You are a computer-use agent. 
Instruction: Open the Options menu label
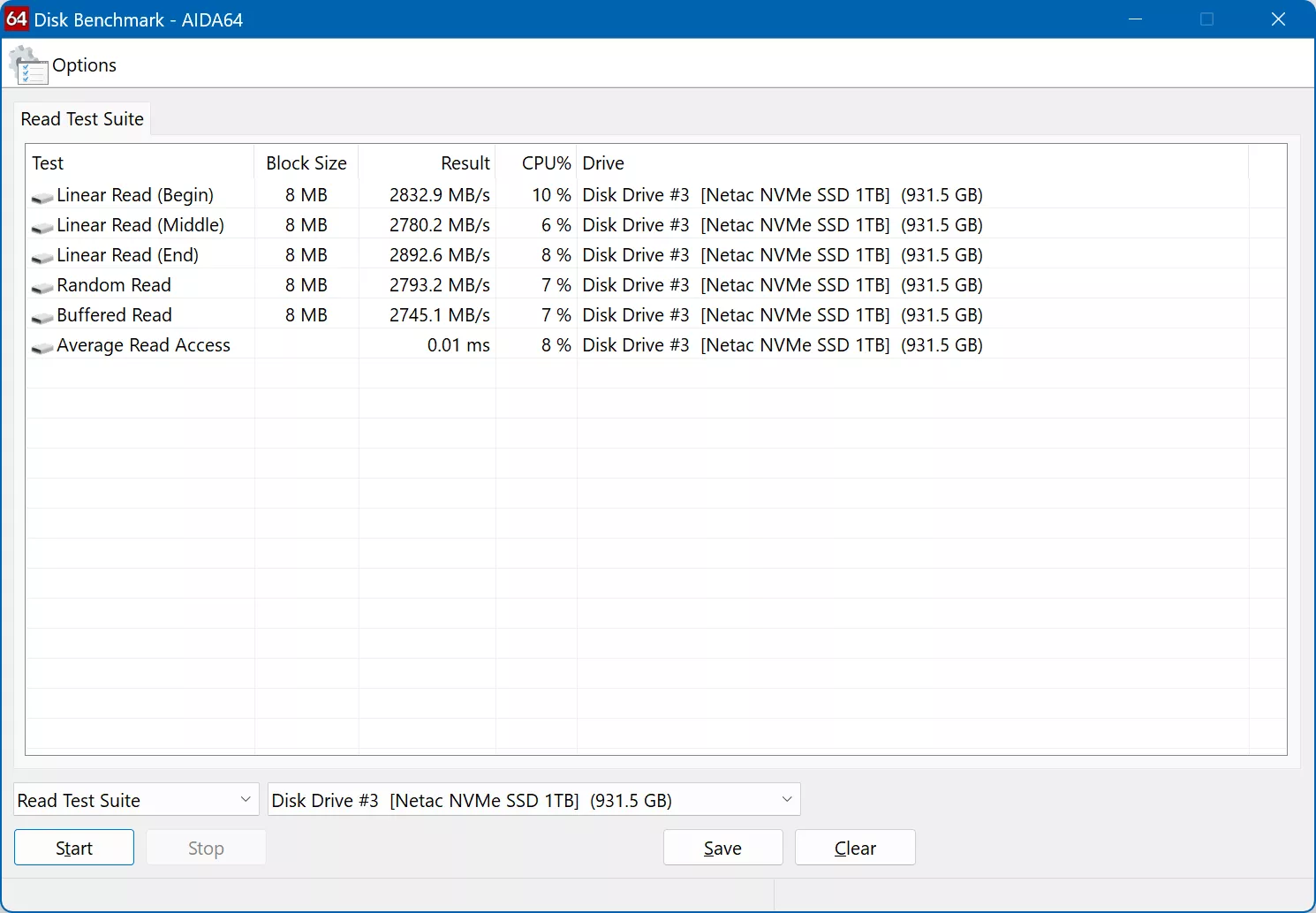[84, 65]
